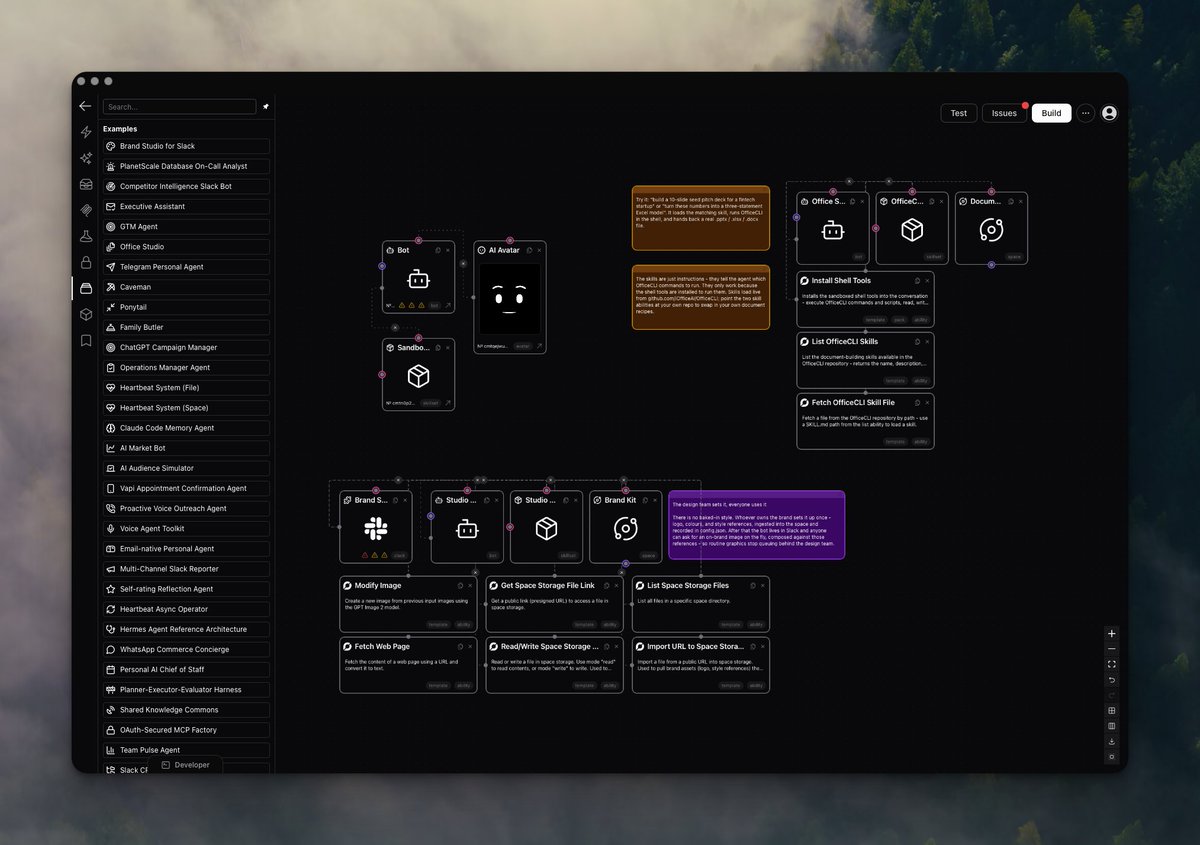The width and height of the screenshot is (1200, 845).
Task: Choose Heartbeat System (File) example
Action: (186, 387)
